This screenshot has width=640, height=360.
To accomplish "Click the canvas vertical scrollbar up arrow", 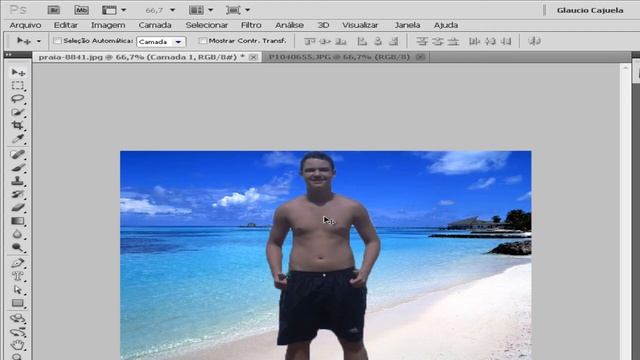I will tap(626, 67).
